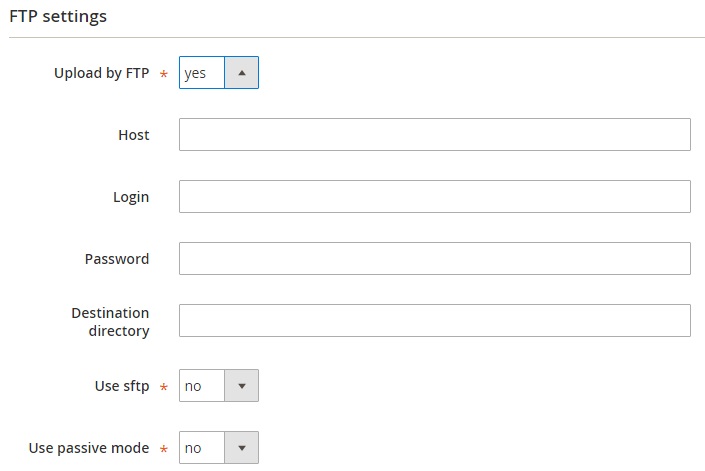The height and width of the screenshot is (471, 705).
Task: Click the 'no' value in Use sftp
Action: pos(193,386)
